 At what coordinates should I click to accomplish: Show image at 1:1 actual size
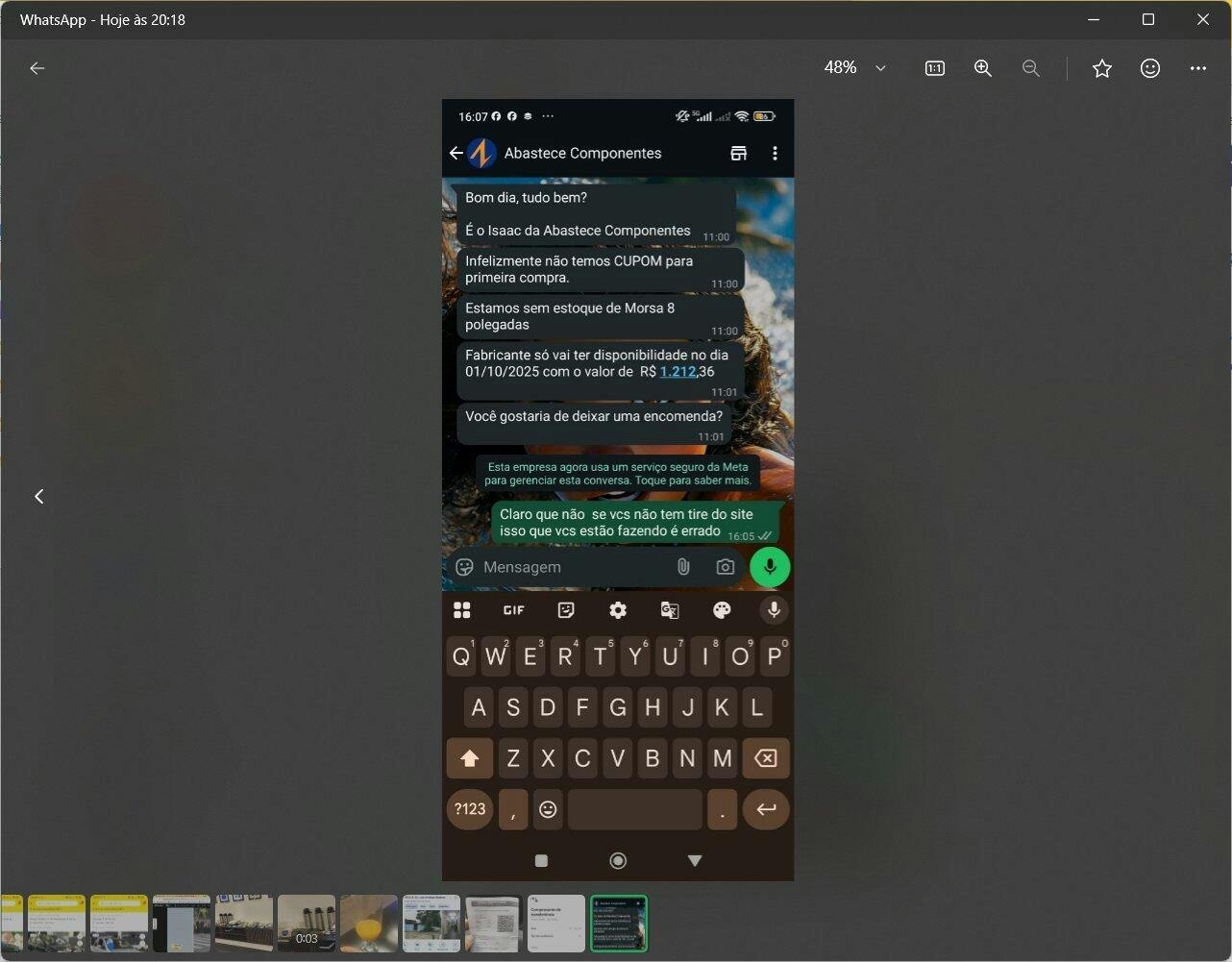(934, 68)
